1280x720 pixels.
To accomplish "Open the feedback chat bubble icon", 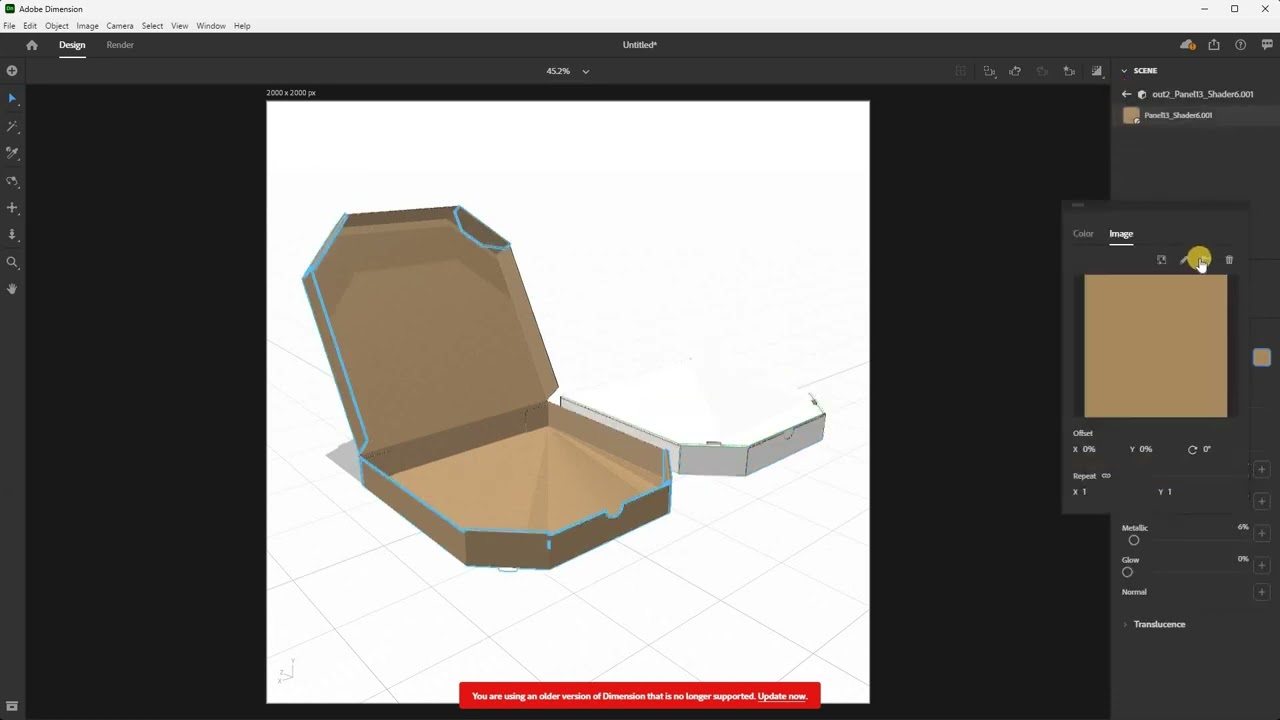I will 1267,45.
